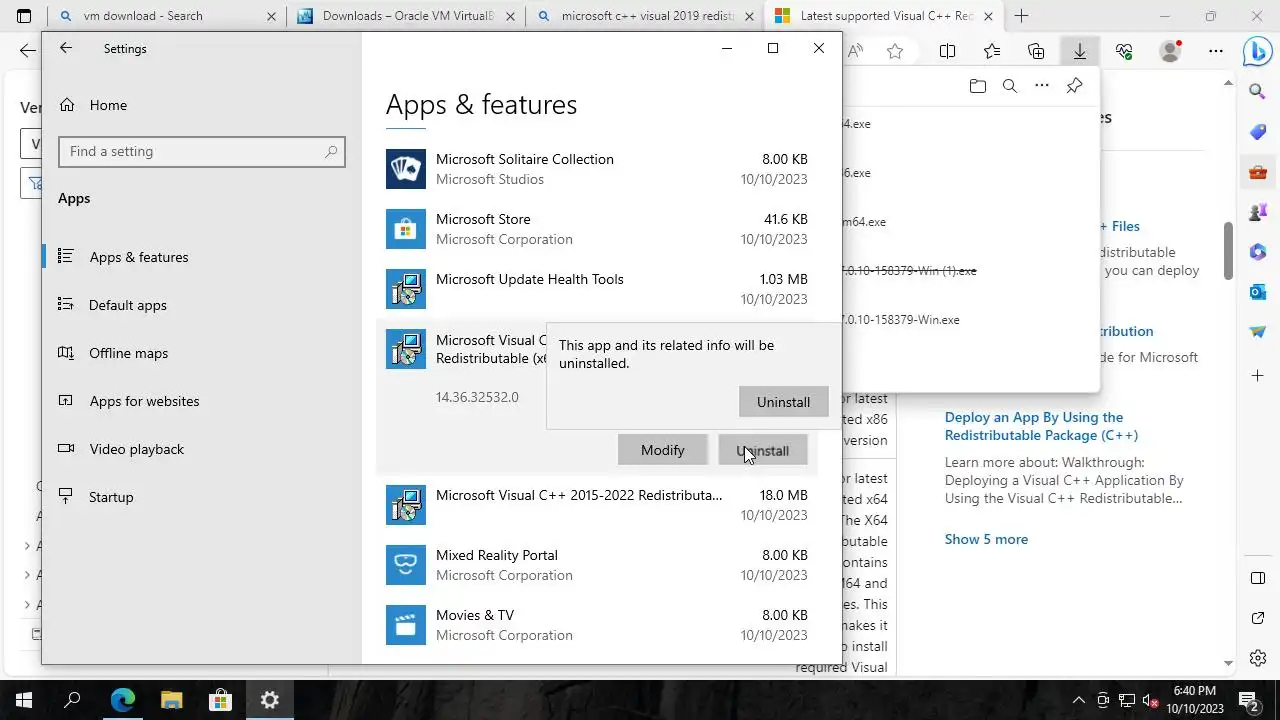The height and width of the screenshot is (720, 1280).
Task: Select Microsoft Visual C++ 2015-2022 Redistributable 18.0 MB
Action: click(x=597, y=505)
